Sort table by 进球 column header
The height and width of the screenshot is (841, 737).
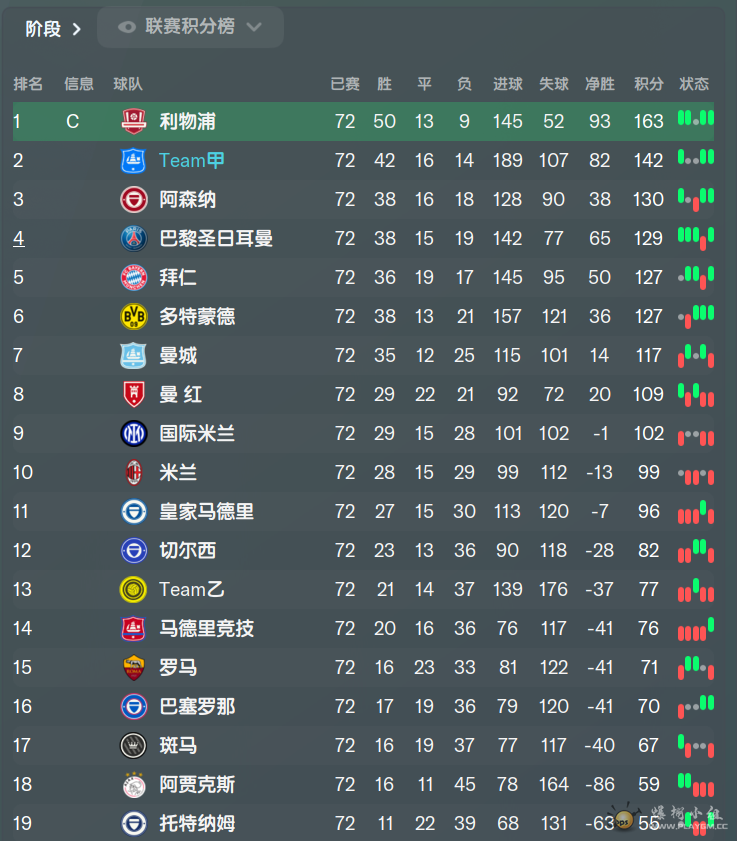507,84
